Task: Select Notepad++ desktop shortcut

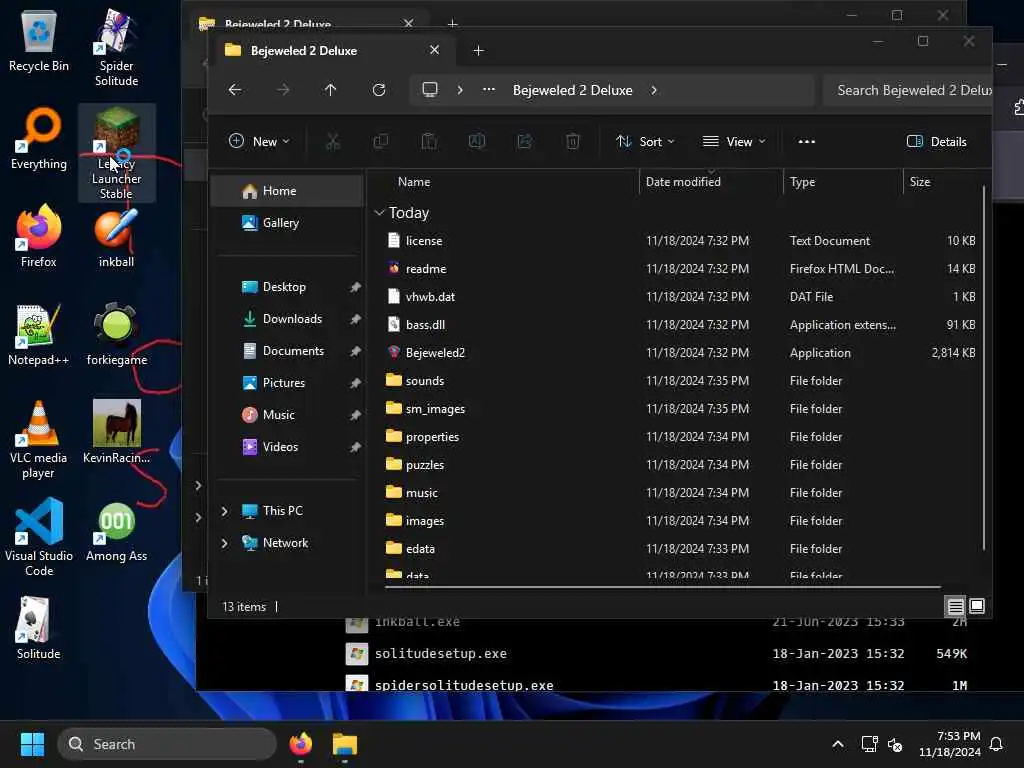Action: click(x=39, y=334)
